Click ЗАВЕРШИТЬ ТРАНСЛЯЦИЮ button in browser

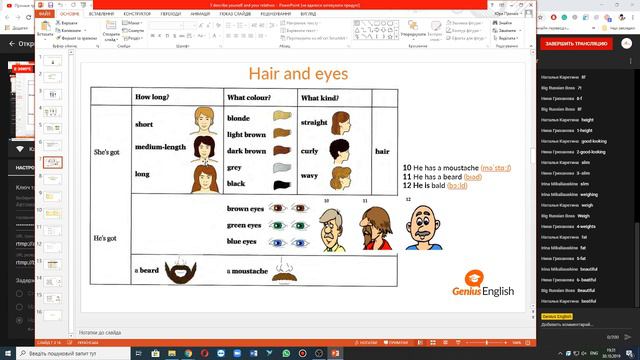[x=576, y=44]
